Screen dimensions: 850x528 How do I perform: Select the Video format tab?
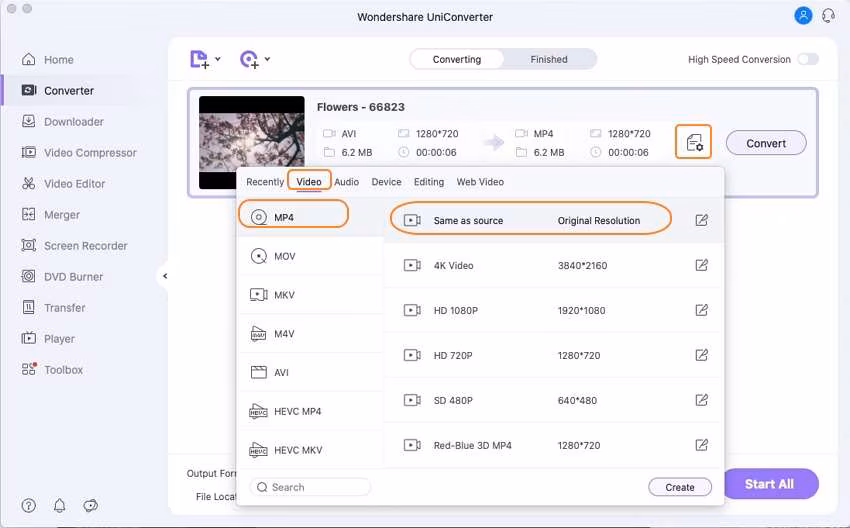pyautogui.click(x=309, y=182)
